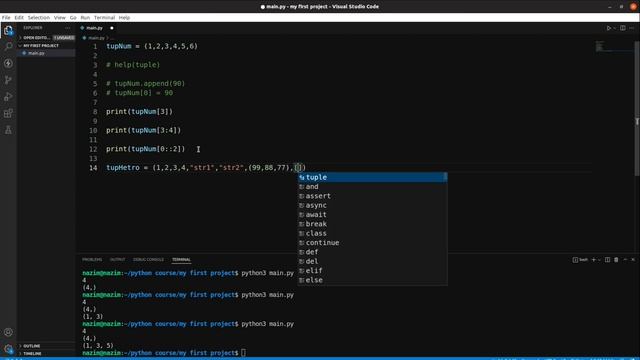Switch to the PROBLEMS panel tab
The width and height of the screenshot is (640, 360).
[x=92, y=260]
